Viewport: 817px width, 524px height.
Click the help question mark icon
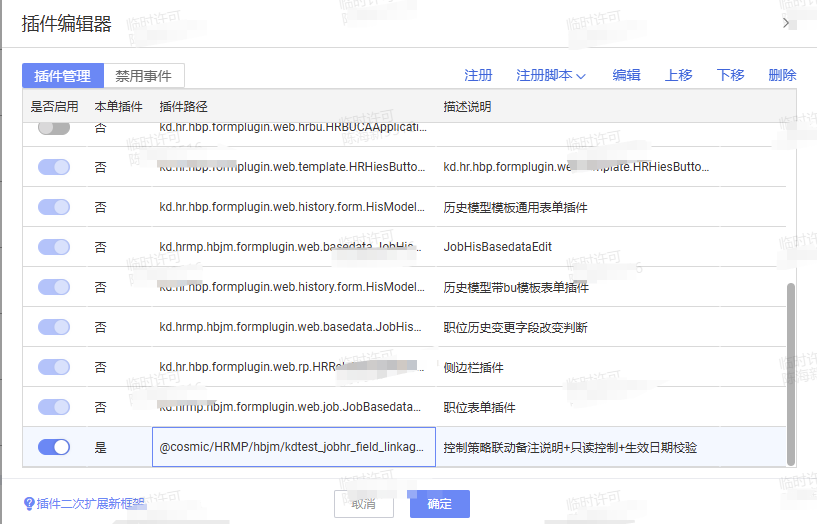click(29, 504)
